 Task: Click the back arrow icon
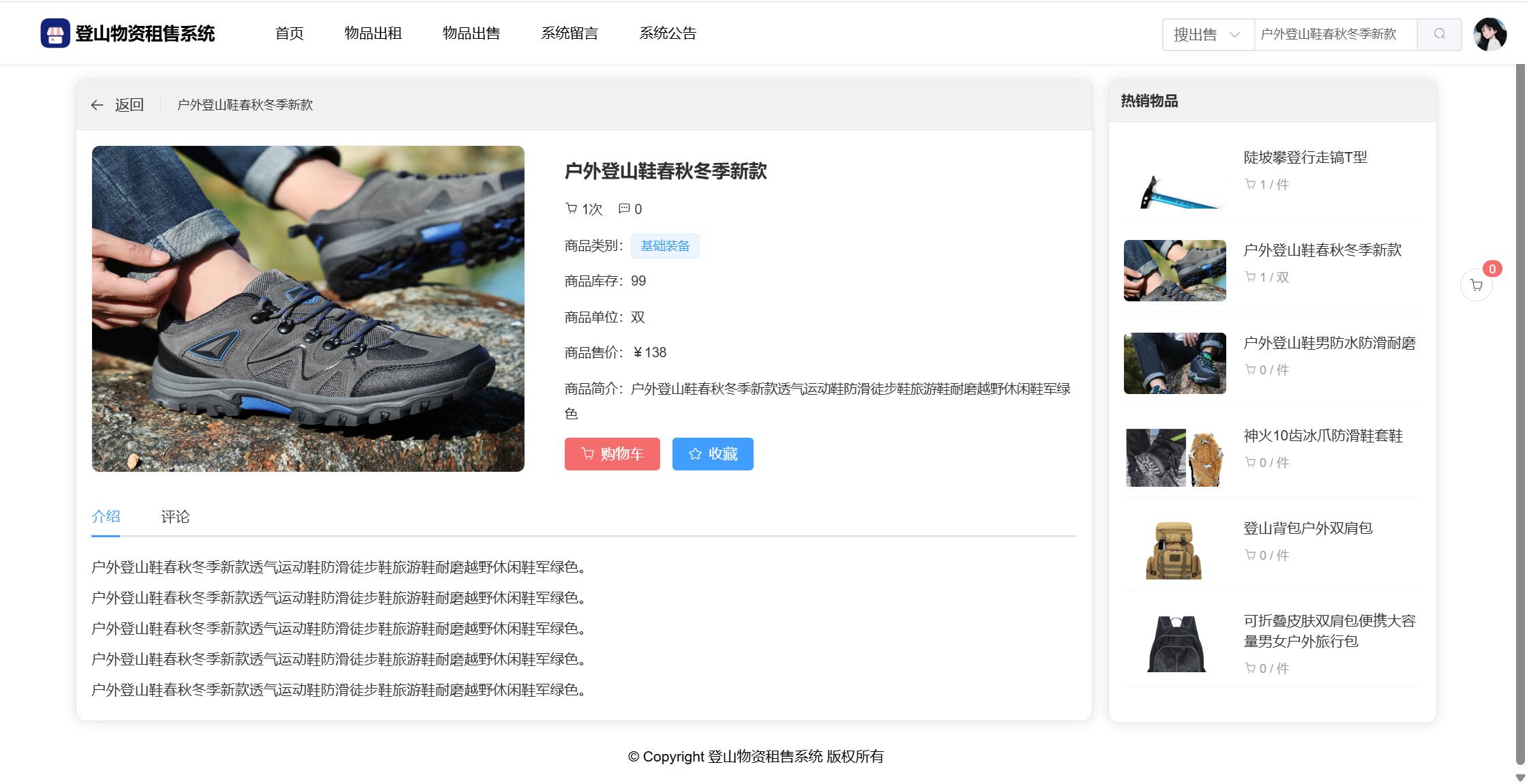[x=97, y=105]
